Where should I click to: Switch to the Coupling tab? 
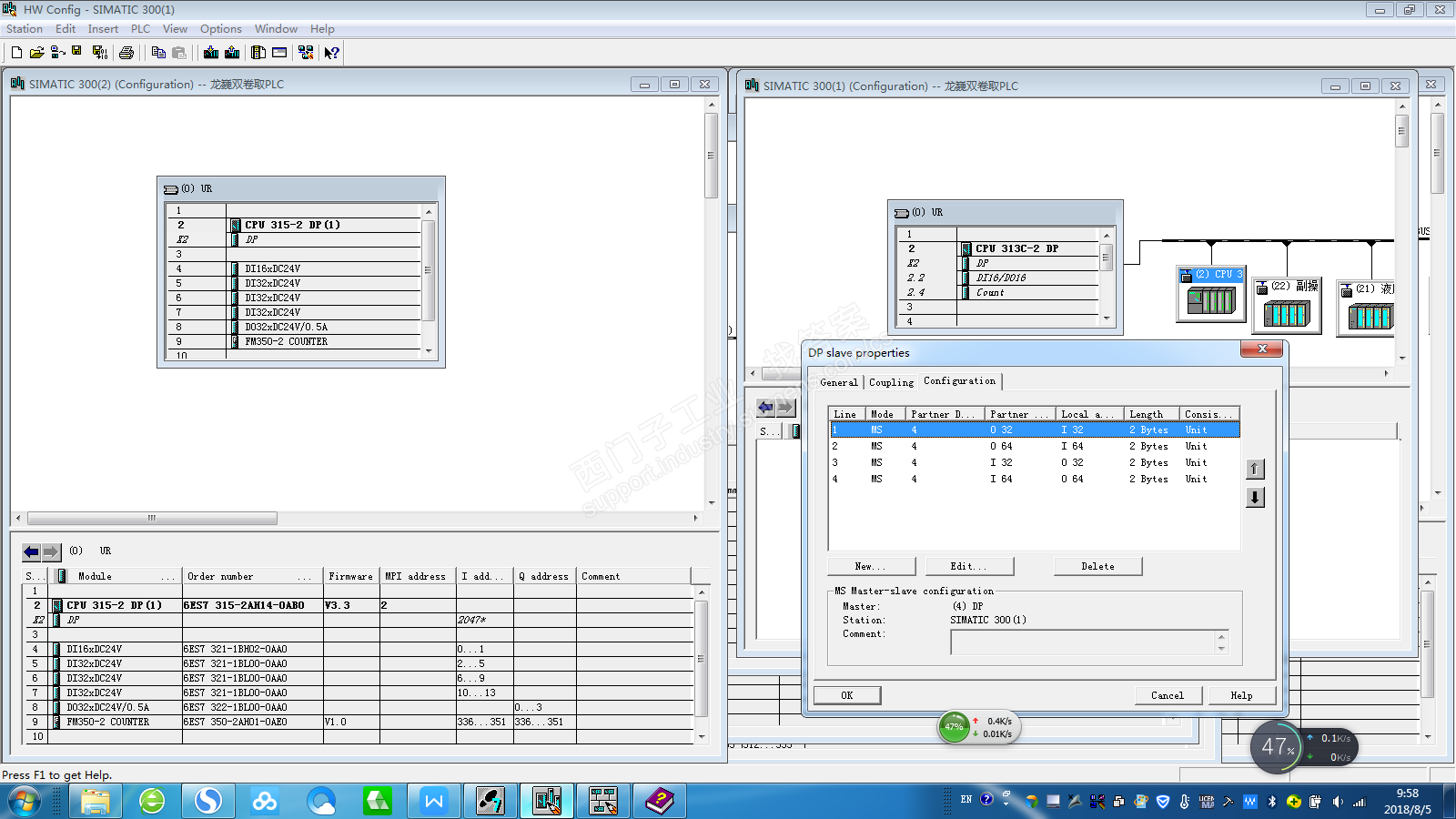tap(891, 382)
